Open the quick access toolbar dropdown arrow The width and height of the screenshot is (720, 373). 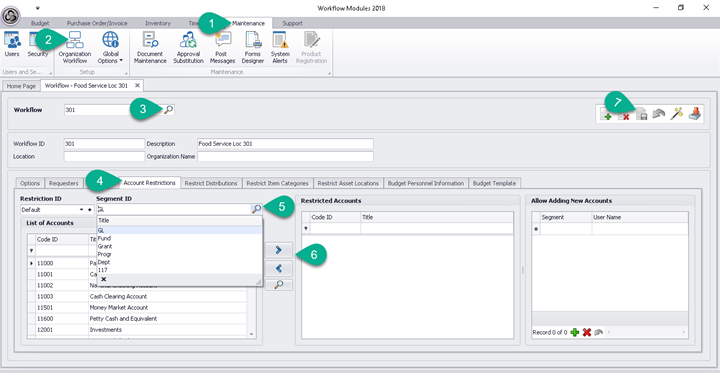point(38,8)
